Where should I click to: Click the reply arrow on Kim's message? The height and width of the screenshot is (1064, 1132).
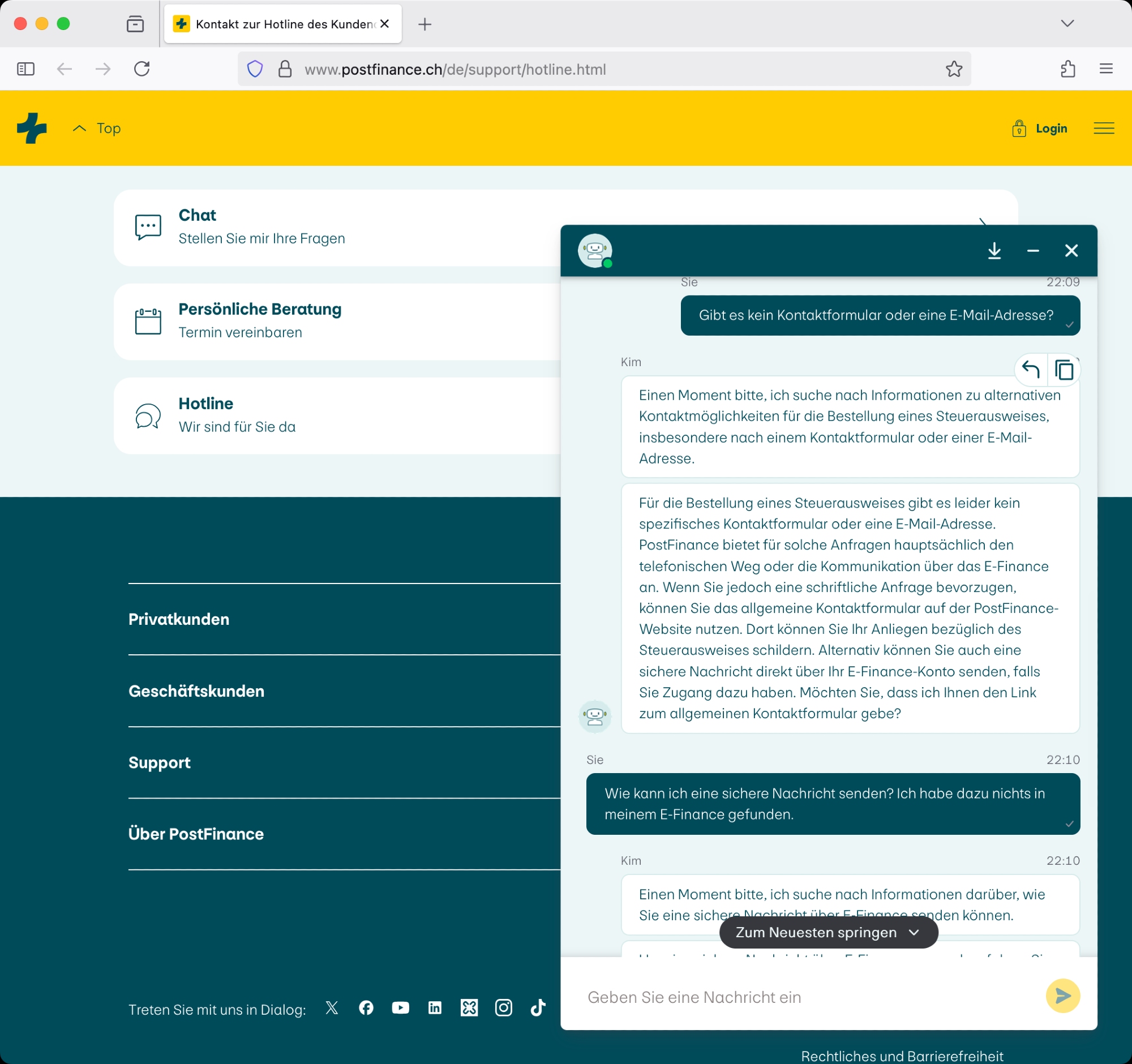click(x=1030, y=370)
